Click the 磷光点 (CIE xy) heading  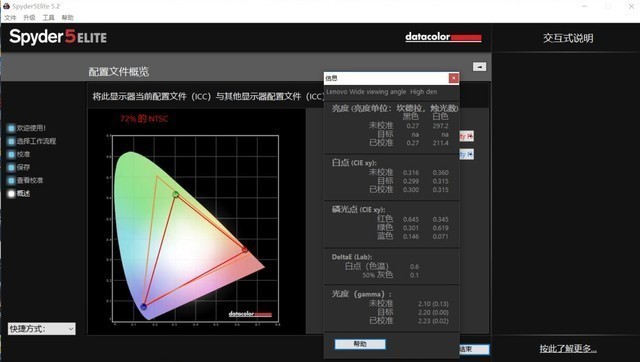pyautogui.click(x=358, y=209)
